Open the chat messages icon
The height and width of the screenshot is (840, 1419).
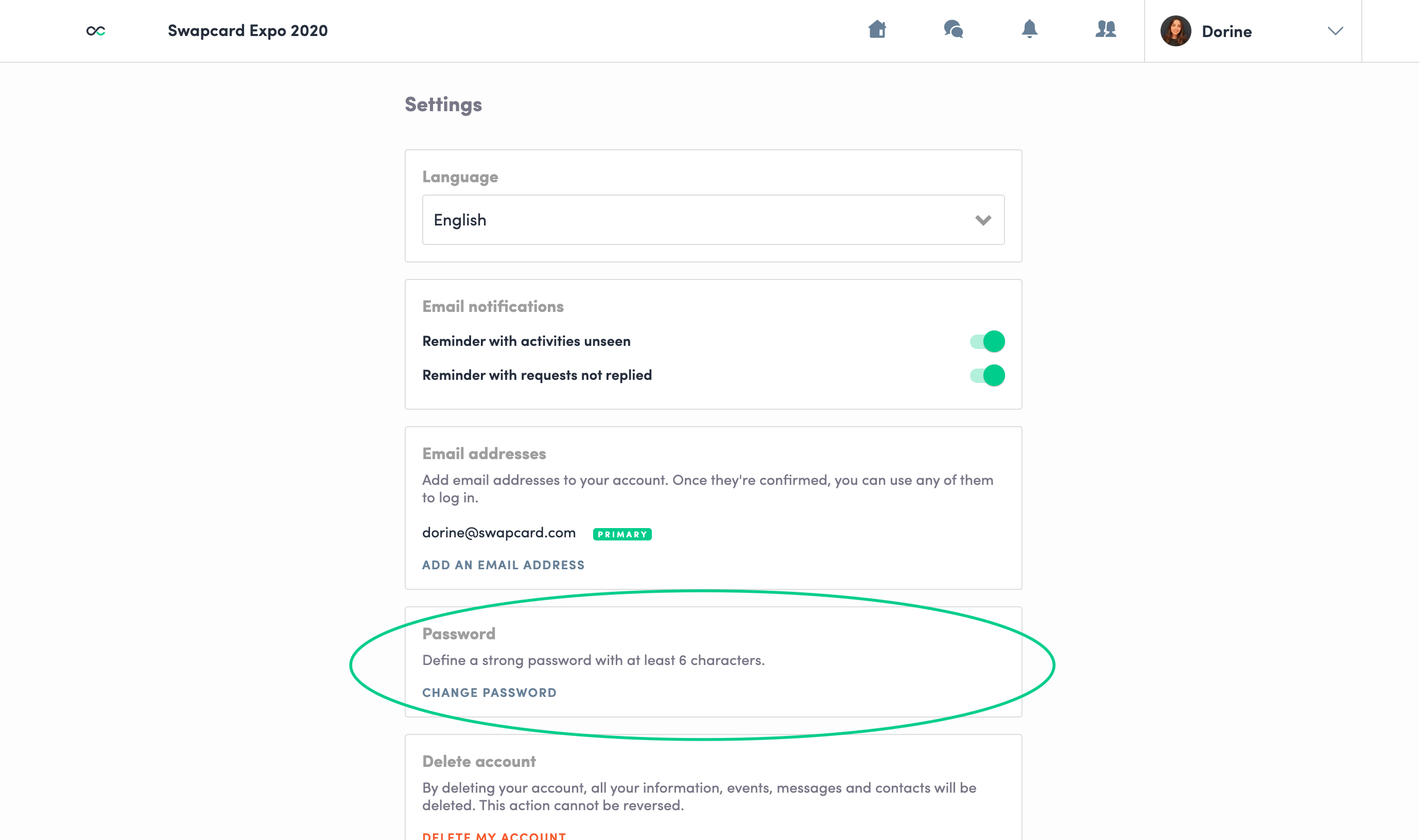point(954,29)
